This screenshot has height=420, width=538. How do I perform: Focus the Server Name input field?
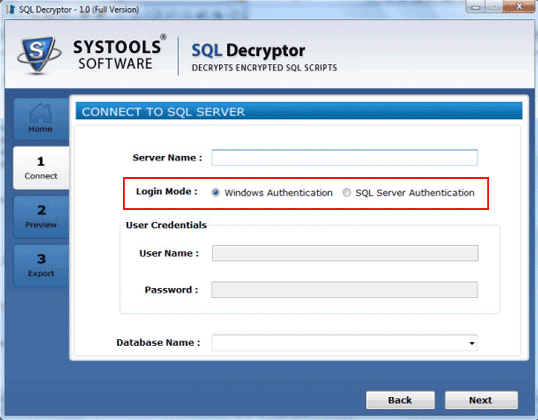(x=344, y=158)
